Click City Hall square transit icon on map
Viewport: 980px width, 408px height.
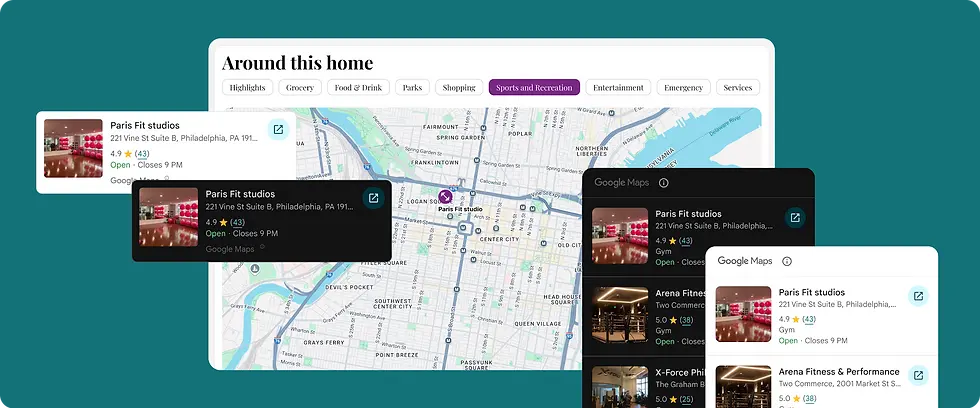coord(463,228)
